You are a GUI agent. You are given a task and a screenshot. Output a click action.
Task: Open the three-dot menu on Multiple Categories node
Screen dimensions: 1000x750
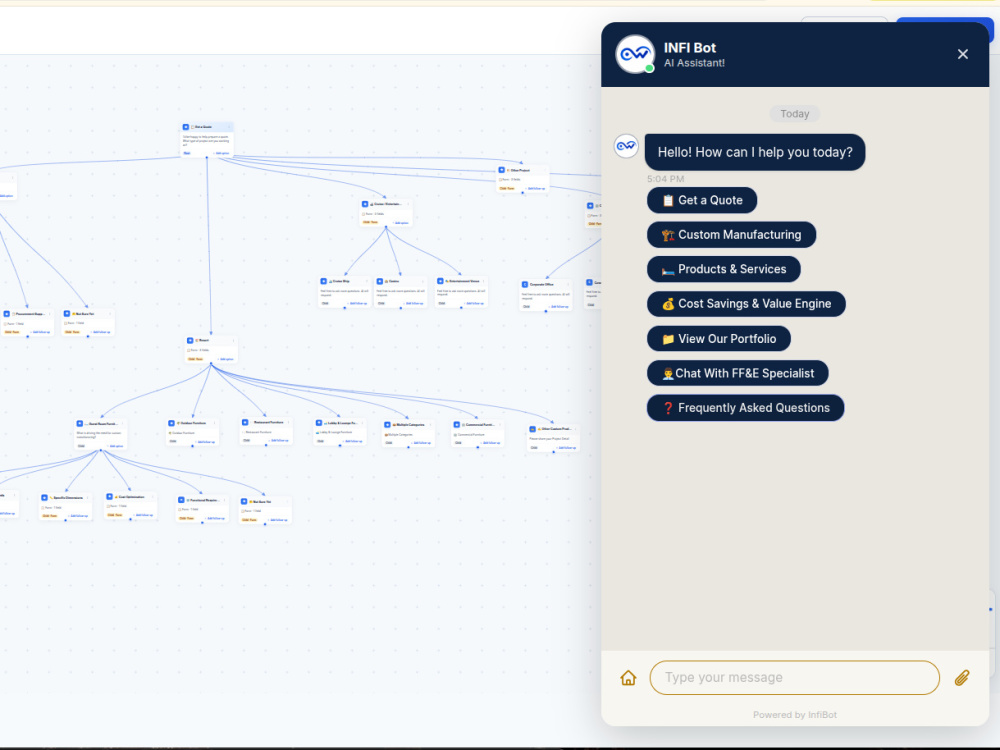point(430,425)
